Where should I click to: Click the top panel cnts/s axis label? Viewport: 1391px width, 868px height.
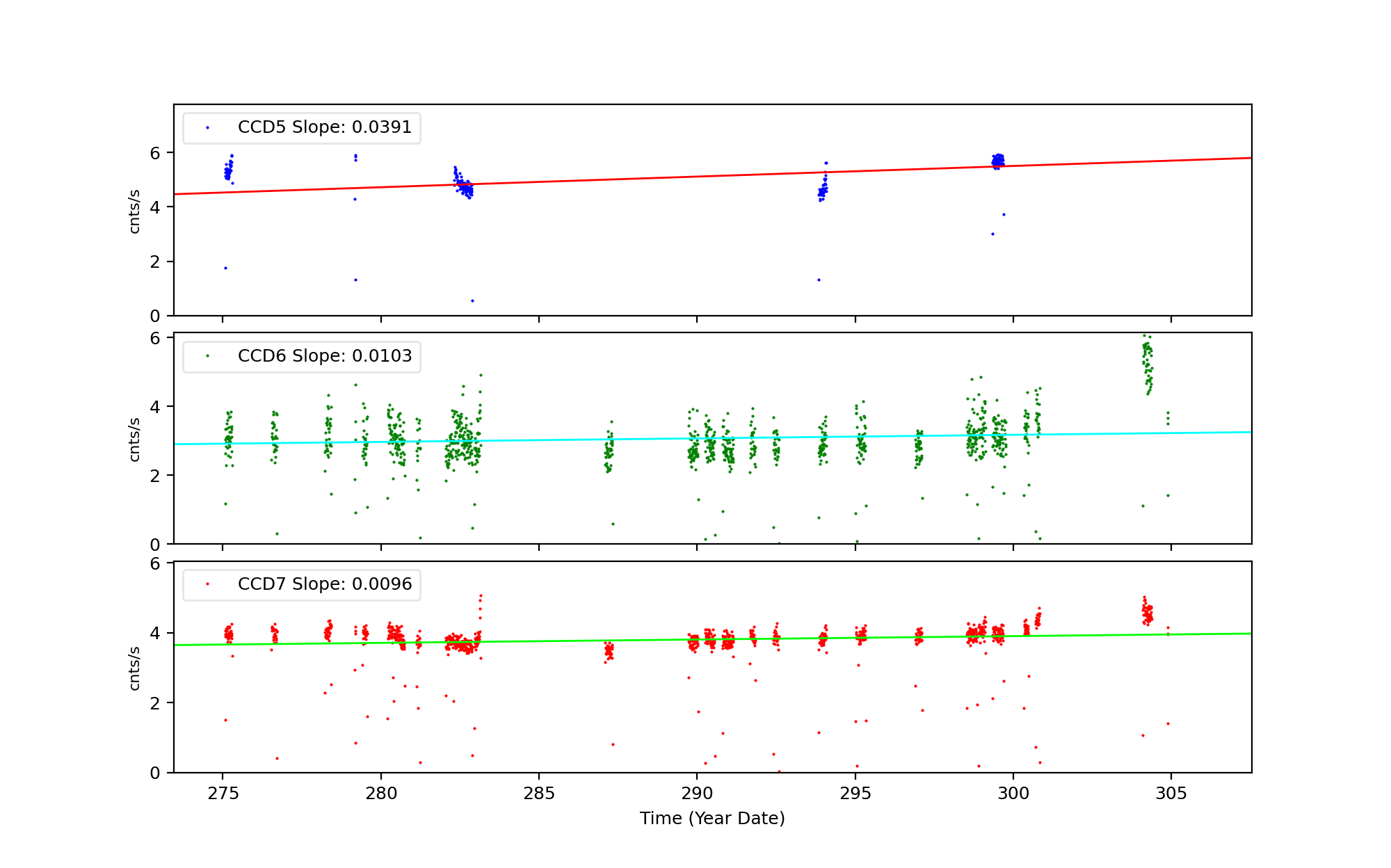point(135,211)
